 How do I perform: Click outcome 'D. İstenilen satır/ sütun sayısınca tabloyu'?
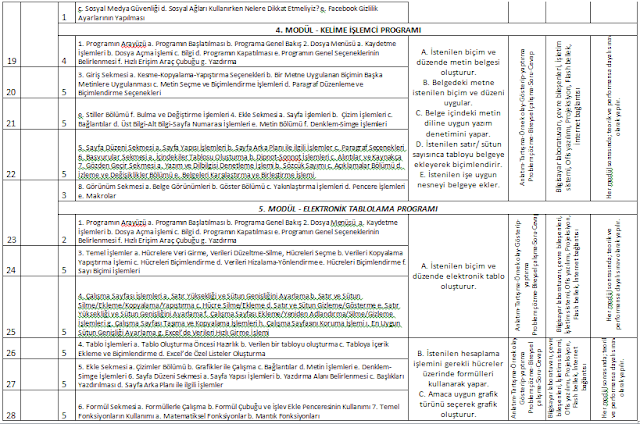coord(458,154)
